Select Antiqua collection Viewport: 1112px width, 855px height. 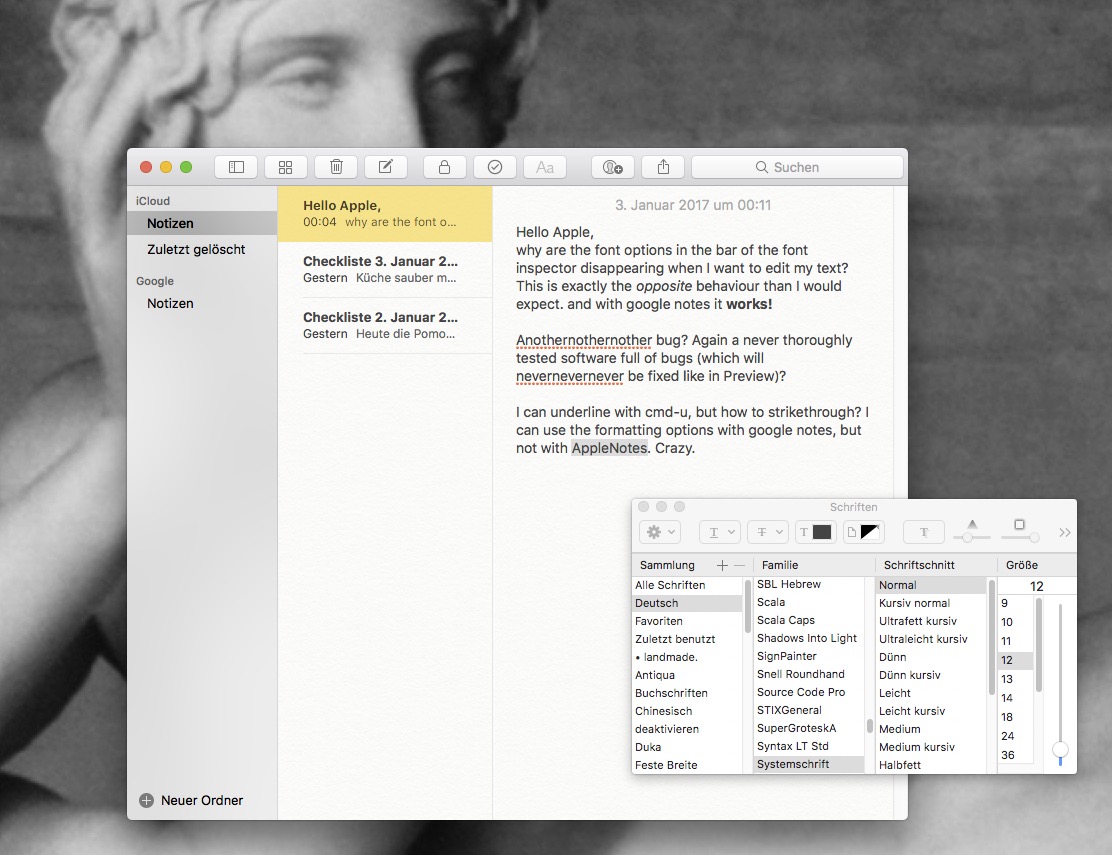point(686,675)
